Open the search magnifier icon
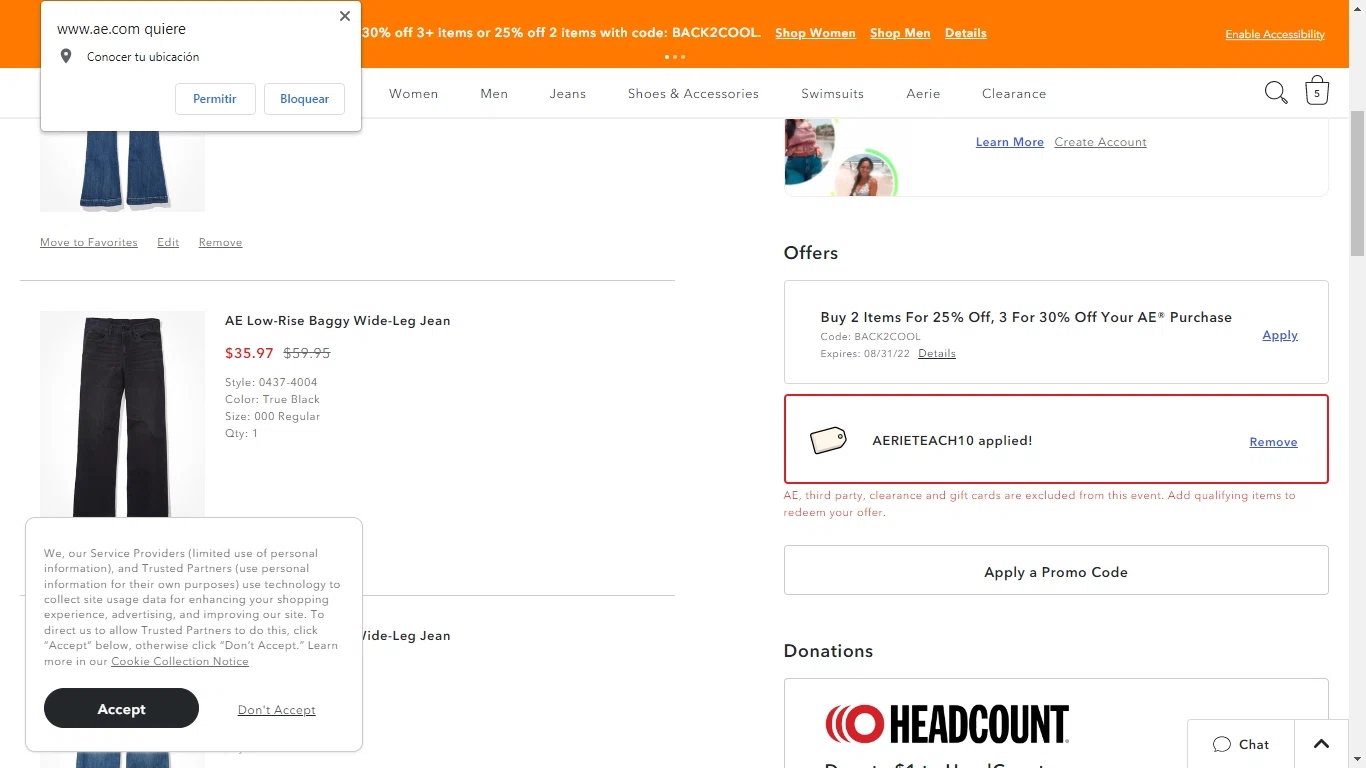The height and width of the screenshot is (768, 1366). pos(1276,93)
